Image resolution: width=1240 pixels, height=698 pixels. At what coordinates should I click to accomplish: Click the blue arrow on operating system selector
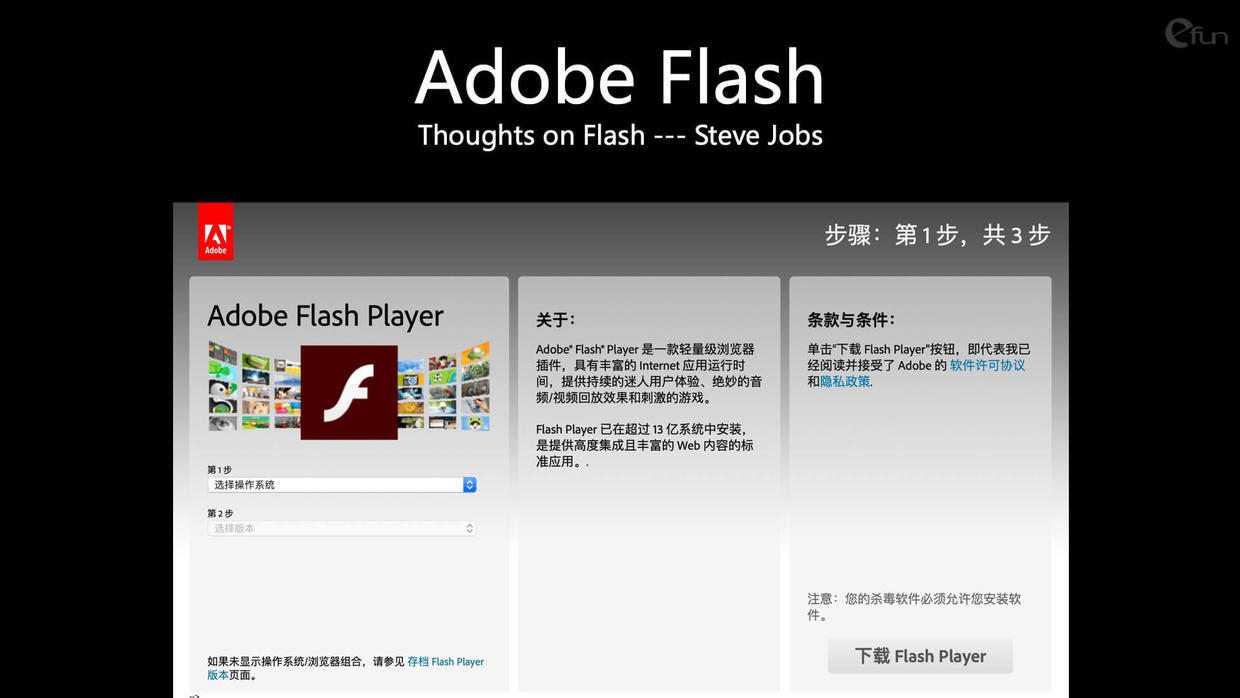(x=470, y=484)
